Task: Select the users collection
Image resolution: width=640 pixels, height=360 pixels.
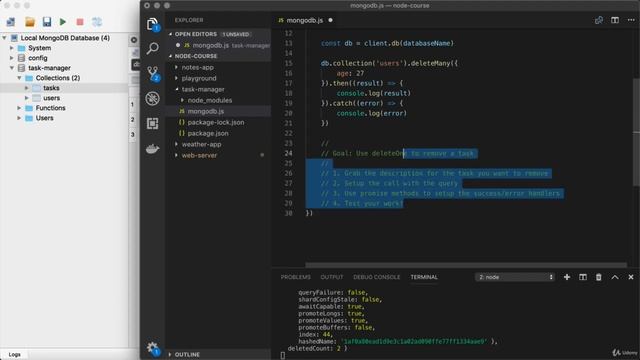Action: 51,98
